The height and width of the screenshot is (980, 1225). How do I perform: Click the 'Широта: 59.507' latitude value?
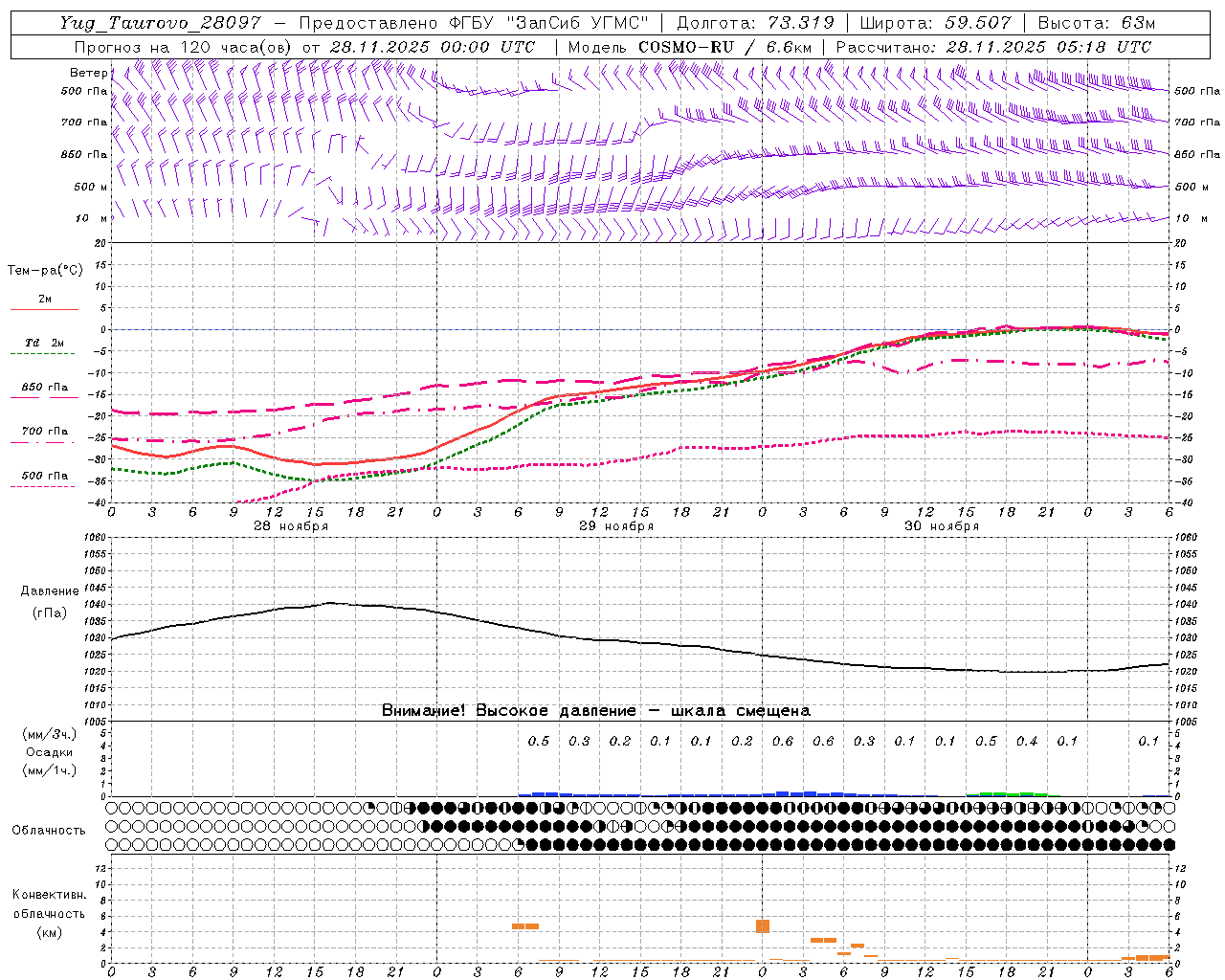pos(936,23)
